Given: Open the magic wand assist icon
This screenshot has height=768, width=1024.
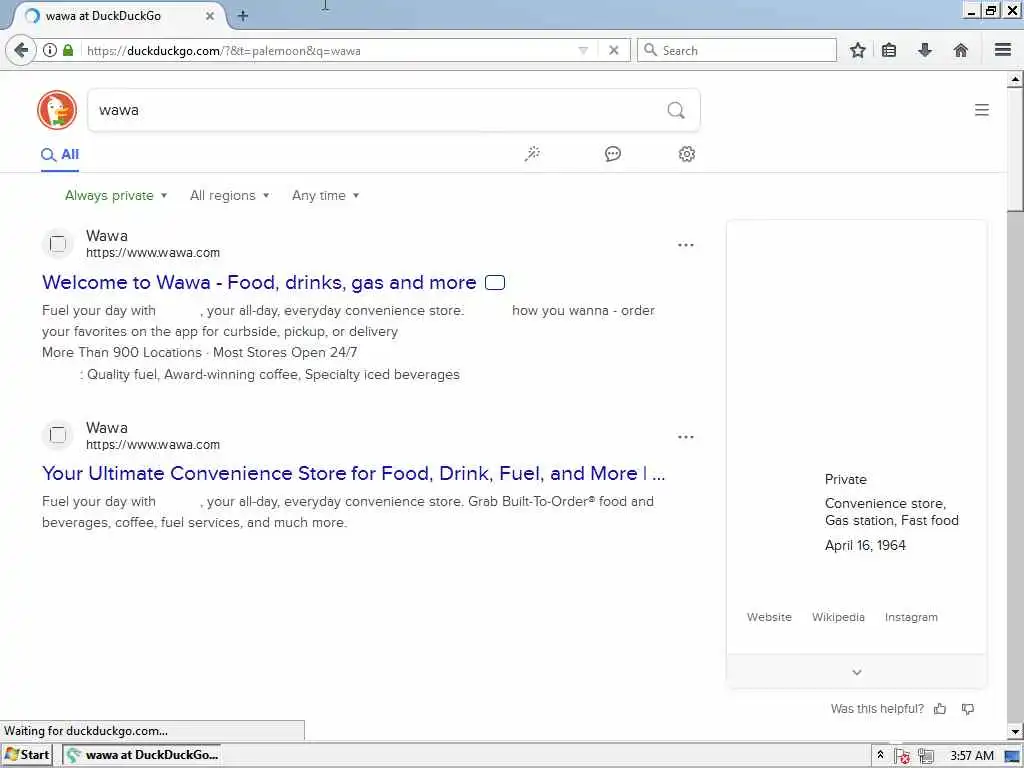Looking at the screenshot, I should [532, 153].
